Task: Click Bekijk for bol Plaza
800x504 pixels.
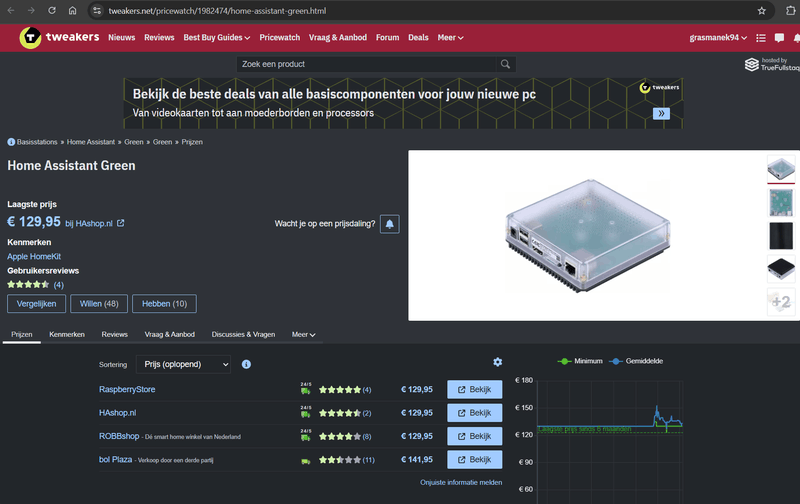Action: click(x=474, y=460)
